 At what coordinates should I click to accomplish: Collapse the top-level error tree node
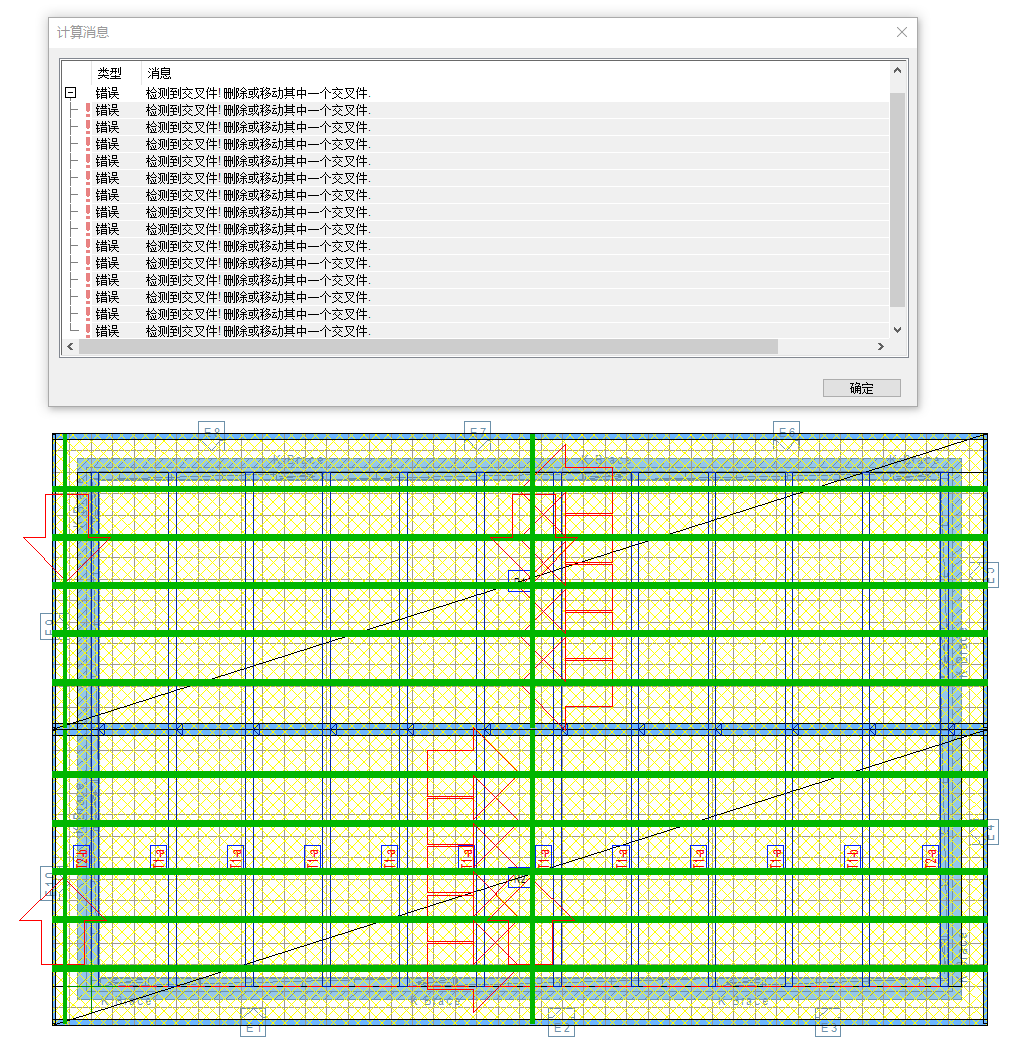pyautogui.click(x=70, y=93)
